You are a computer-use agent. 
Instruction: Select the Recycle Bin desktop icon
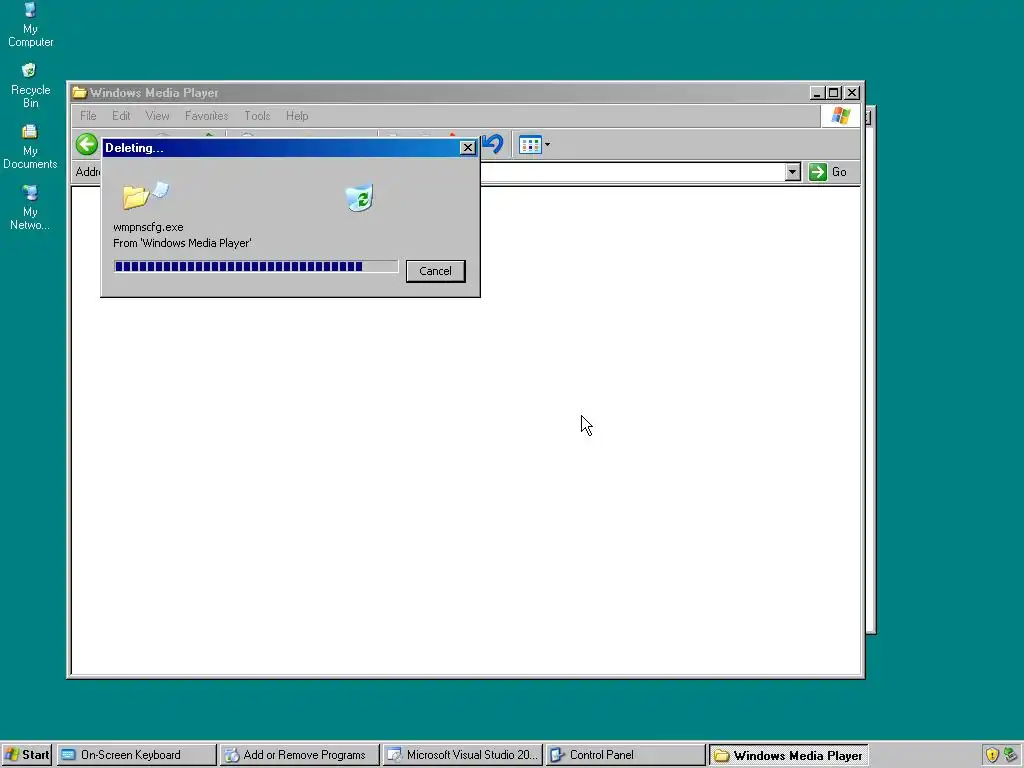click(30, 86)
